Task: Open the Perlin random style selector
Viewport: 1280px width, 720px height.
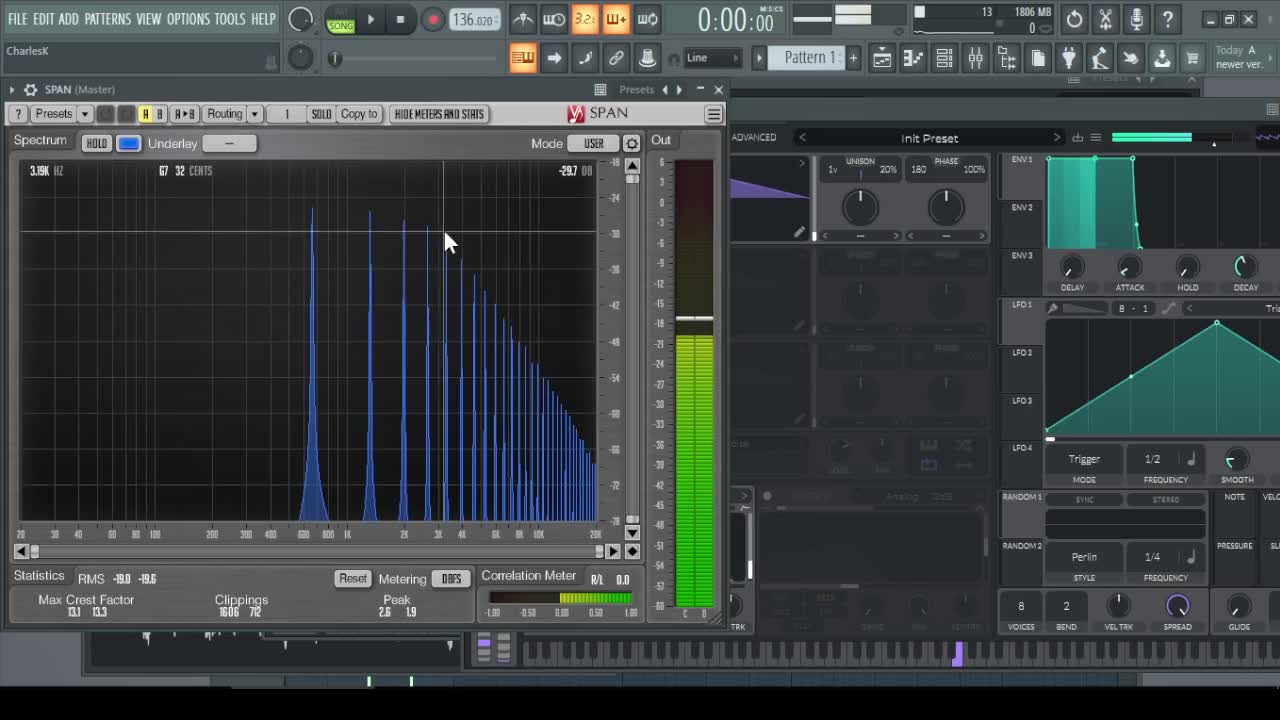Action: [1084, 557]
